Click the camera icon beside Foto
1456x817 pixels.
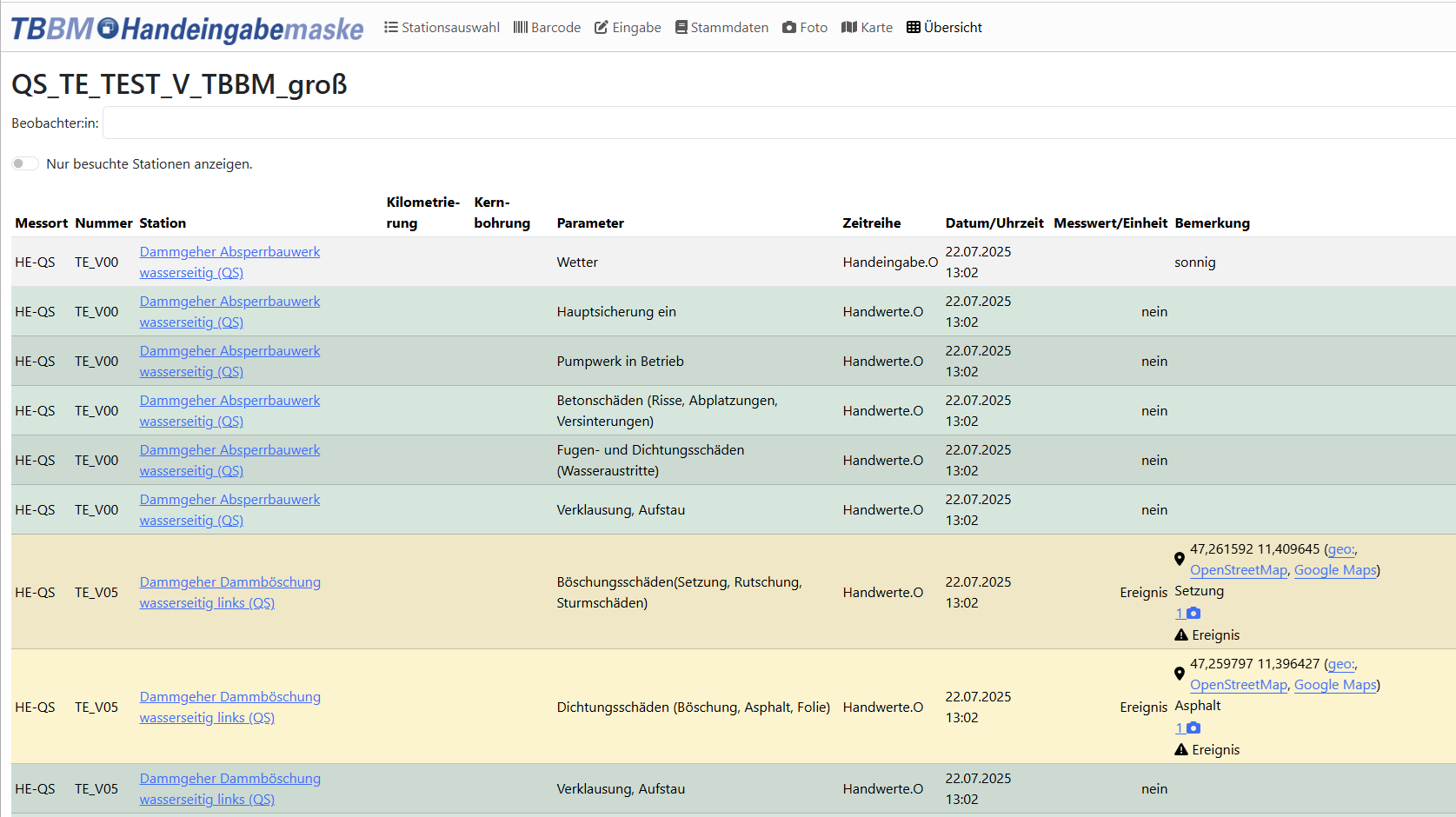coord(789,27)
